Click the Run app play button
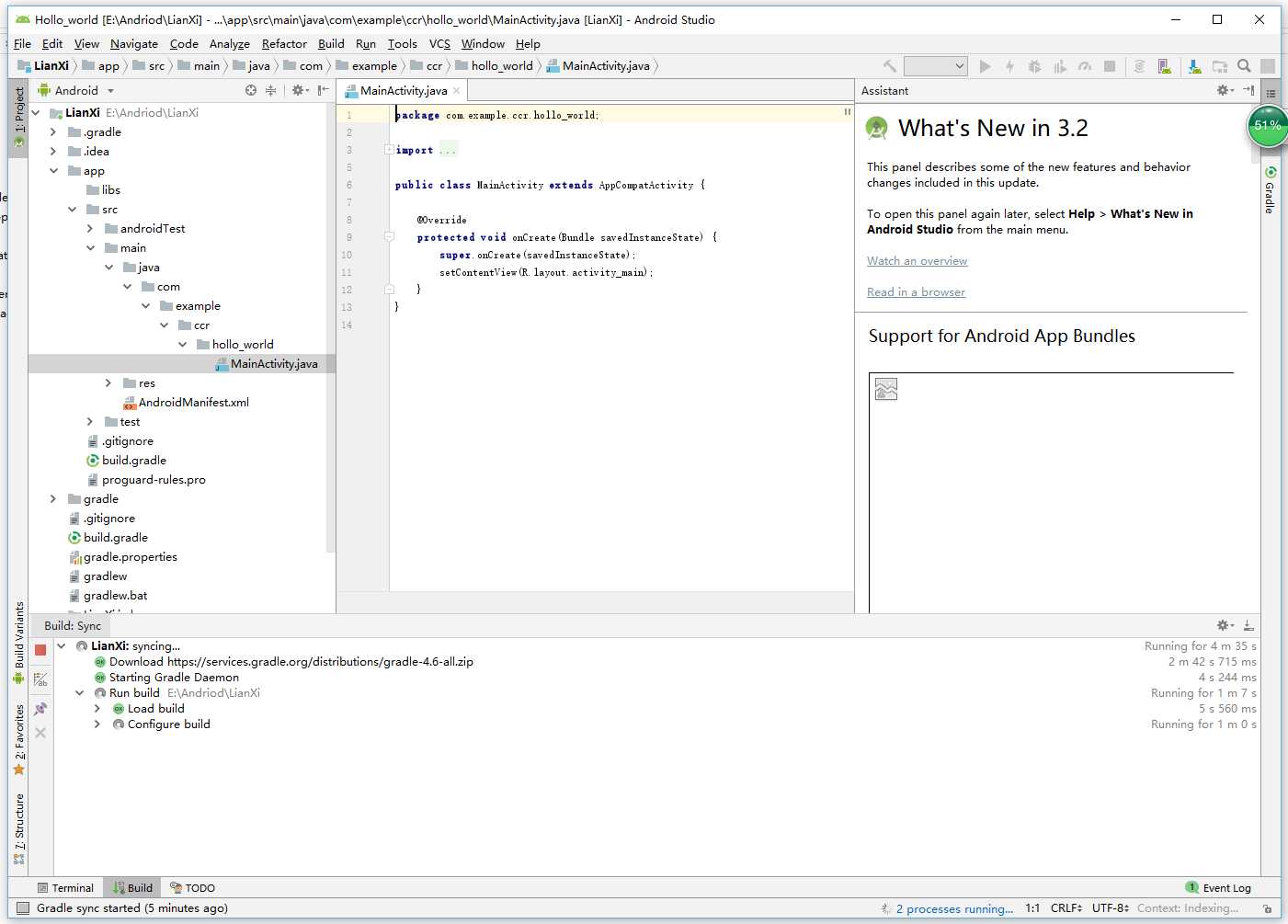Image resolution: width=1288 pixels, height=924 pixels. coord(986,66)
